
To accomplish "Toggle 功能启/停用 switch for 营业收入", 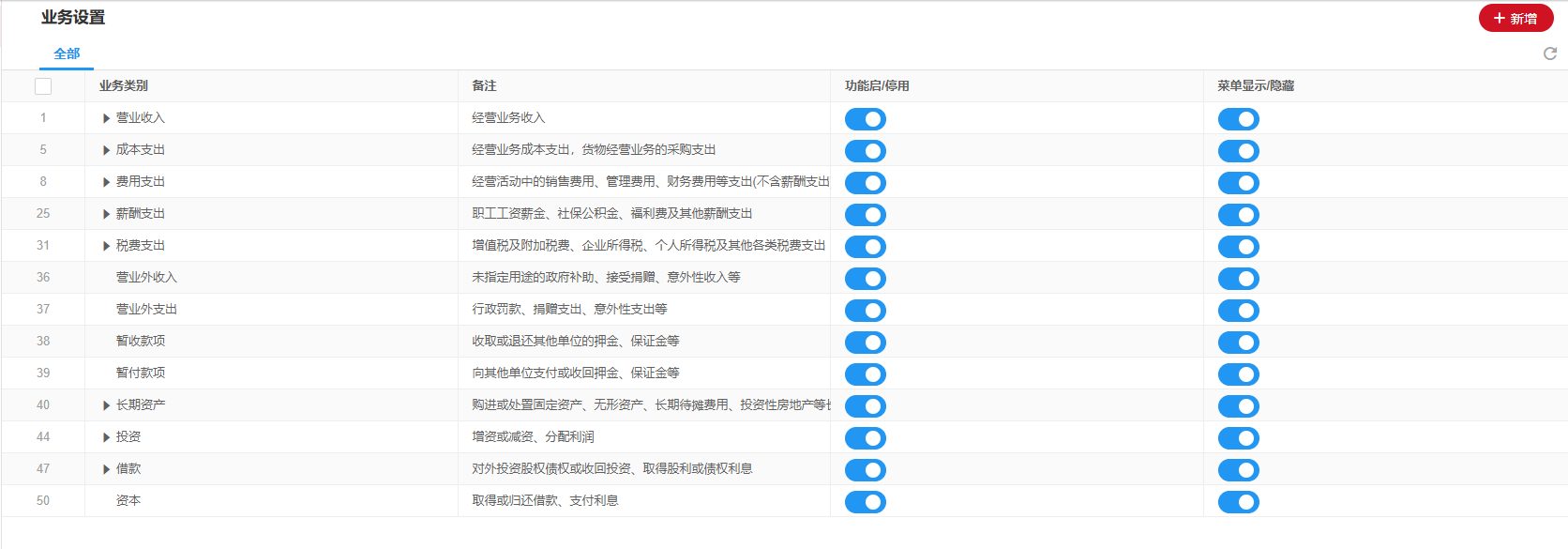I will (x=866, y=119).
